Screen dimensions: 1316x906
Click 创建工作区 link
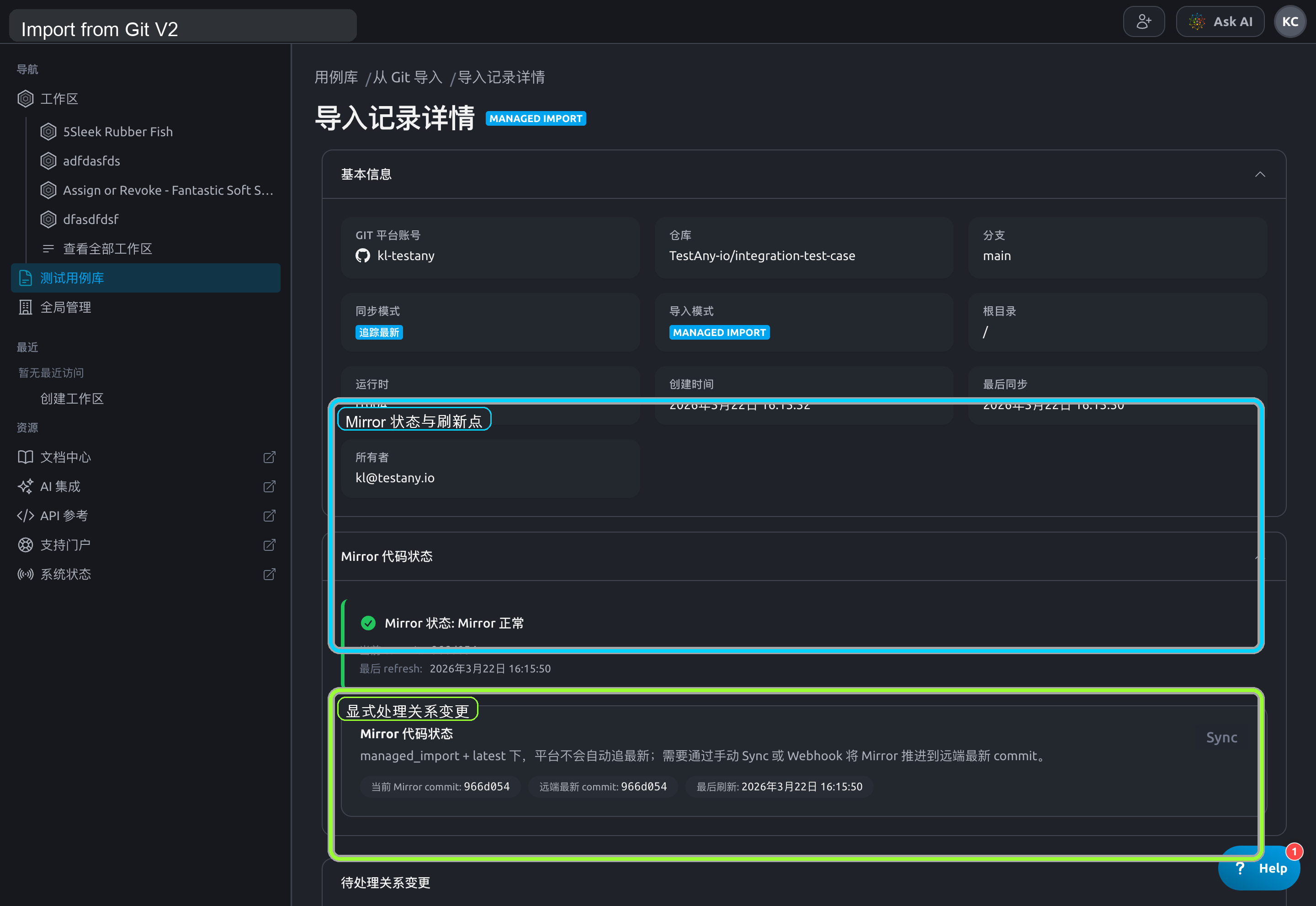tap(72, 399)
